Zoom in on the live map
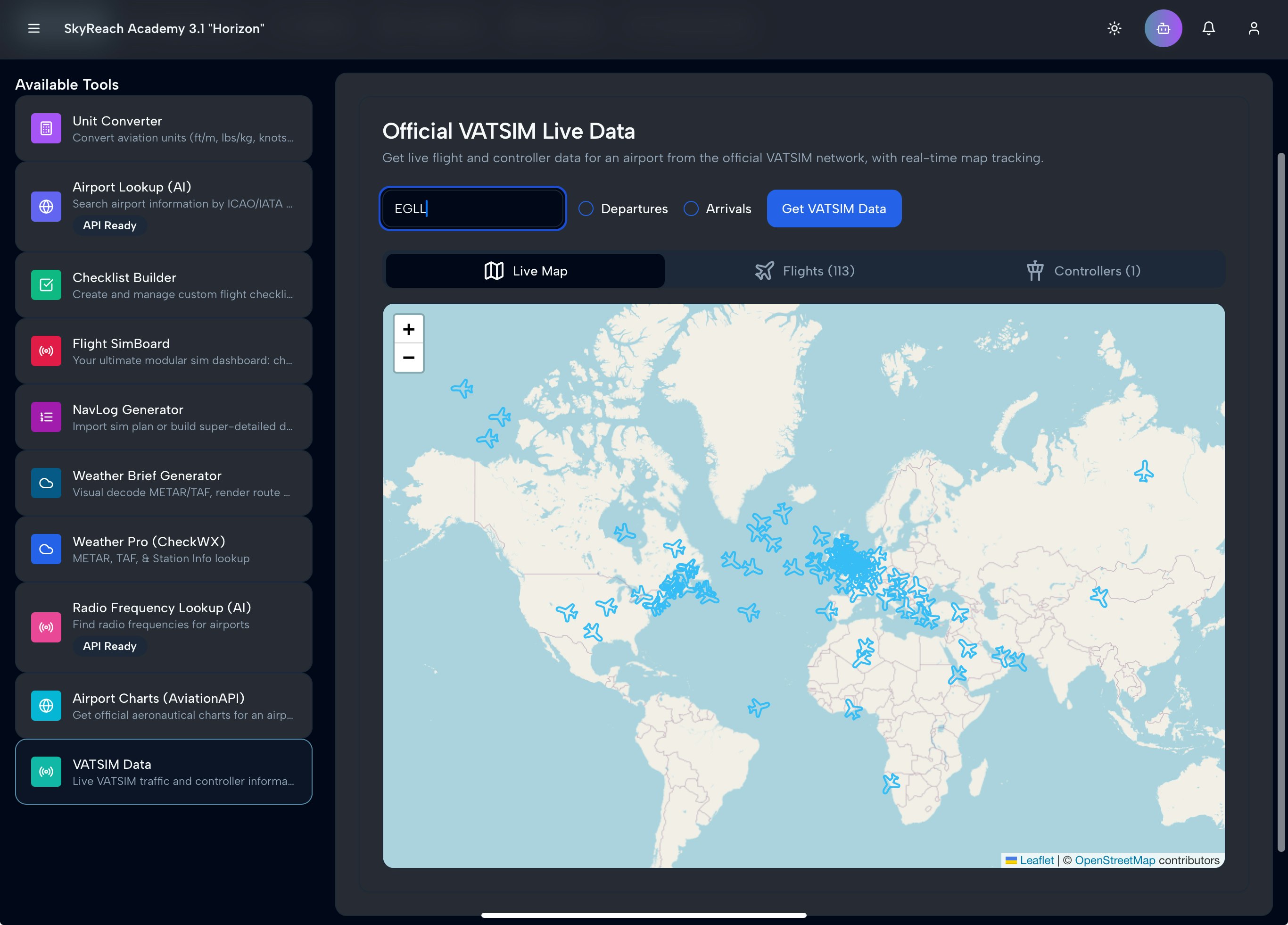1288x925 pixels. (408, 329)
